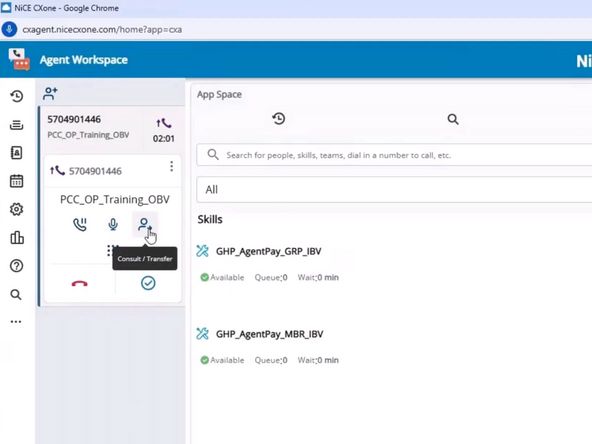Toggle hold on the active call
The height and width of the screenshot is (444, 592).
click(80, 224)
